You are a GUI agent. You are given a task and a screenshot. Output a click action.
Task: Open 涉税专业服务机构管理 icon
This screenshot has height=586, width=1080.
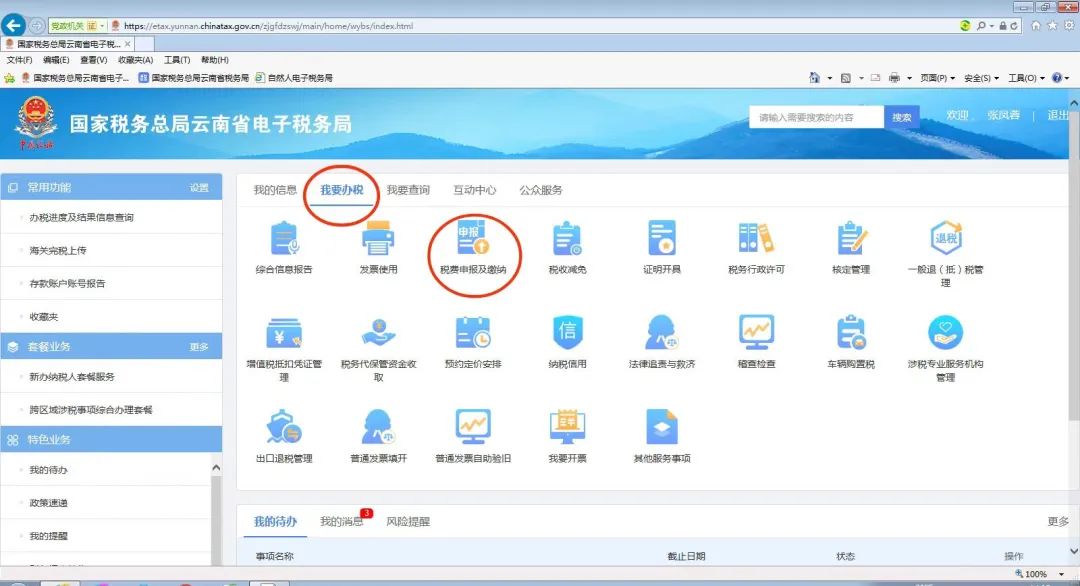[x=946, y=333]
